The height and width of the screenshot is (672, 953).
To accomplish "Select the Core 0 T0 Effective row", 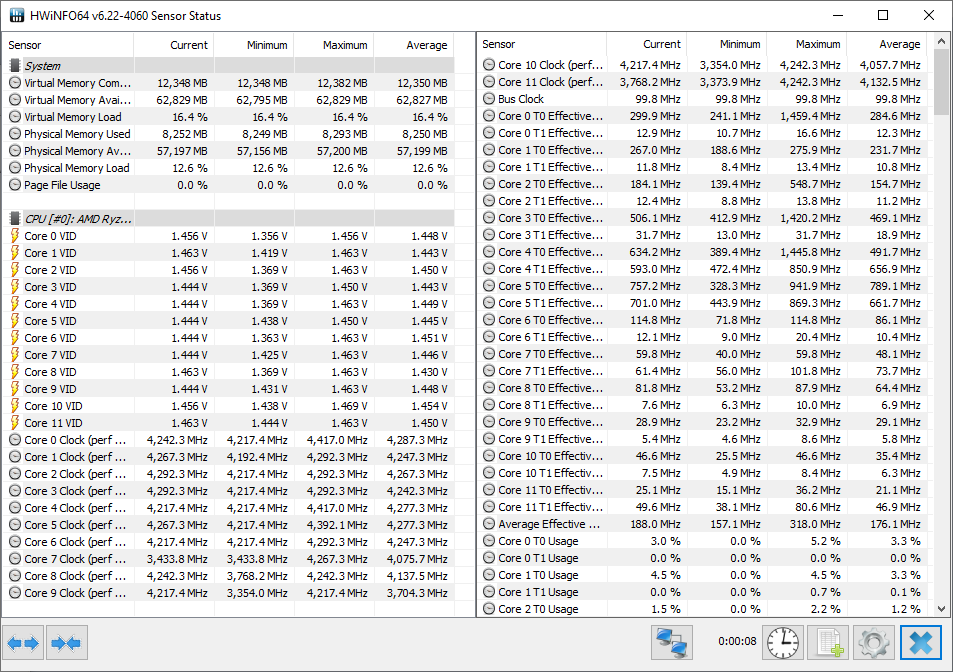I will coord(702,115).
